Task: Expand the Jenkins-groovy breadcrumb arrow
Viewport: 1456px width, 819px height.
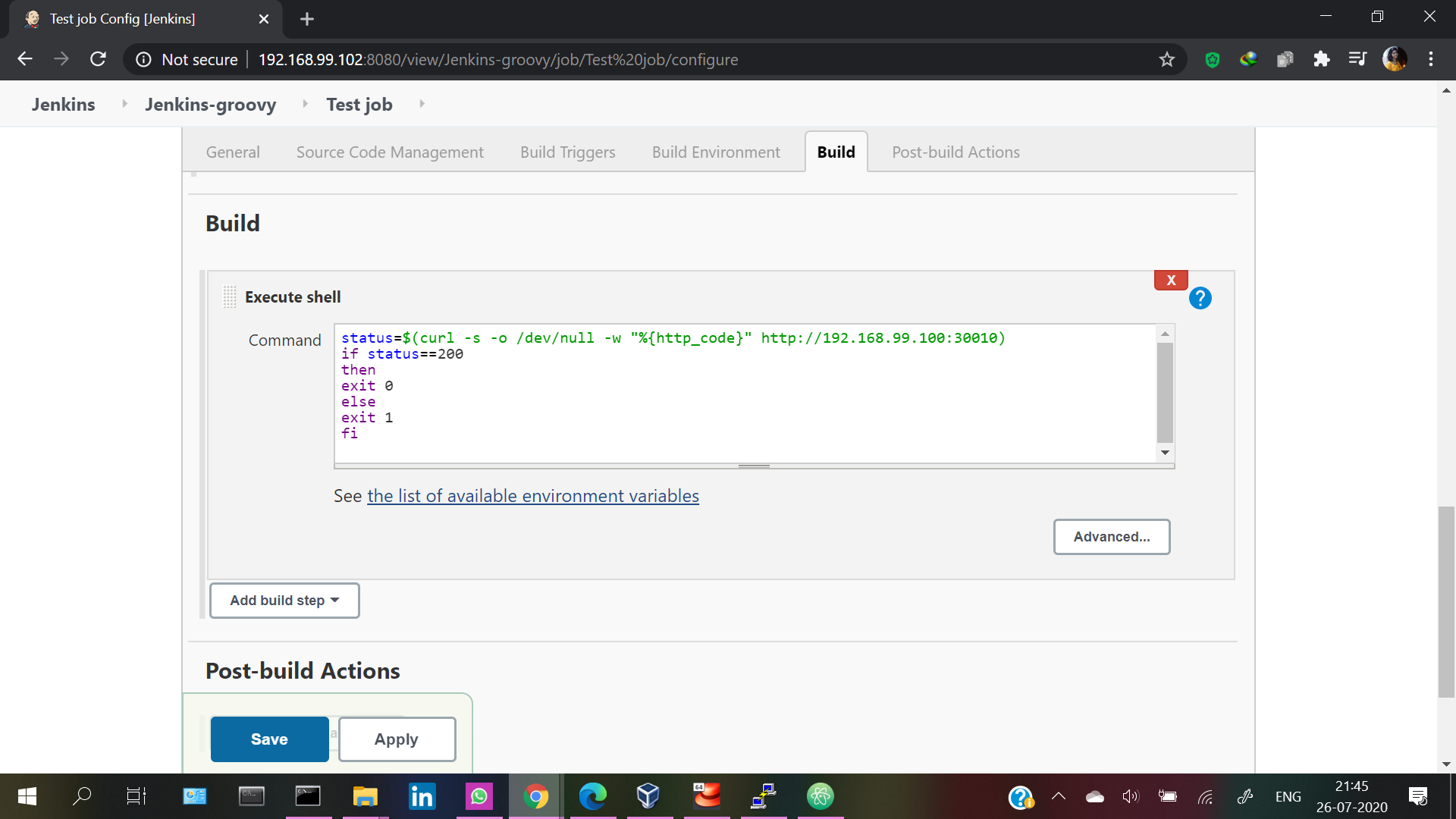Action: pos(305,104)
